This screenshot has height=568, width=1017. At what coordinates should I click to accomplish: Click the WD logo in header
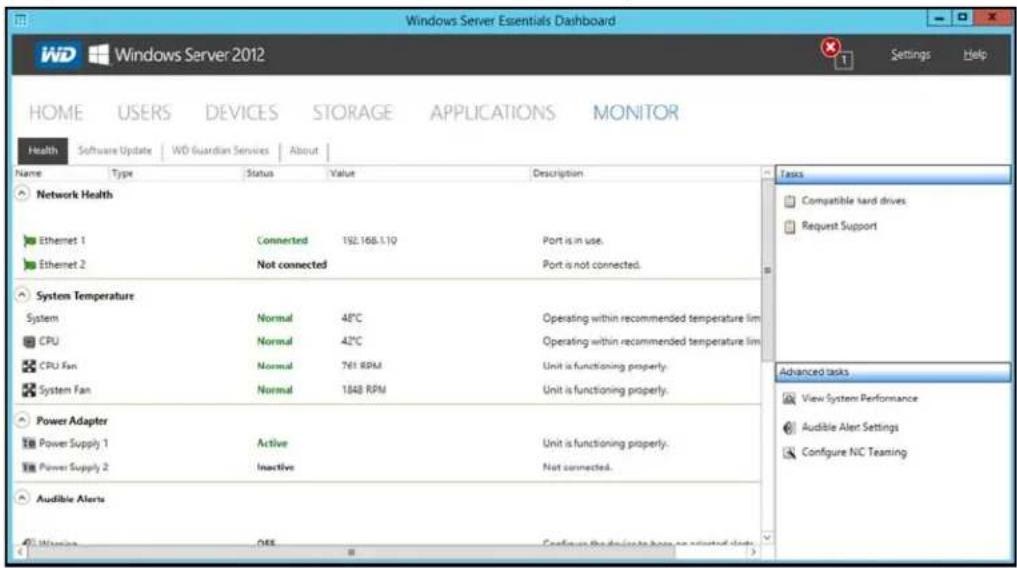click(x=58, y=54)
